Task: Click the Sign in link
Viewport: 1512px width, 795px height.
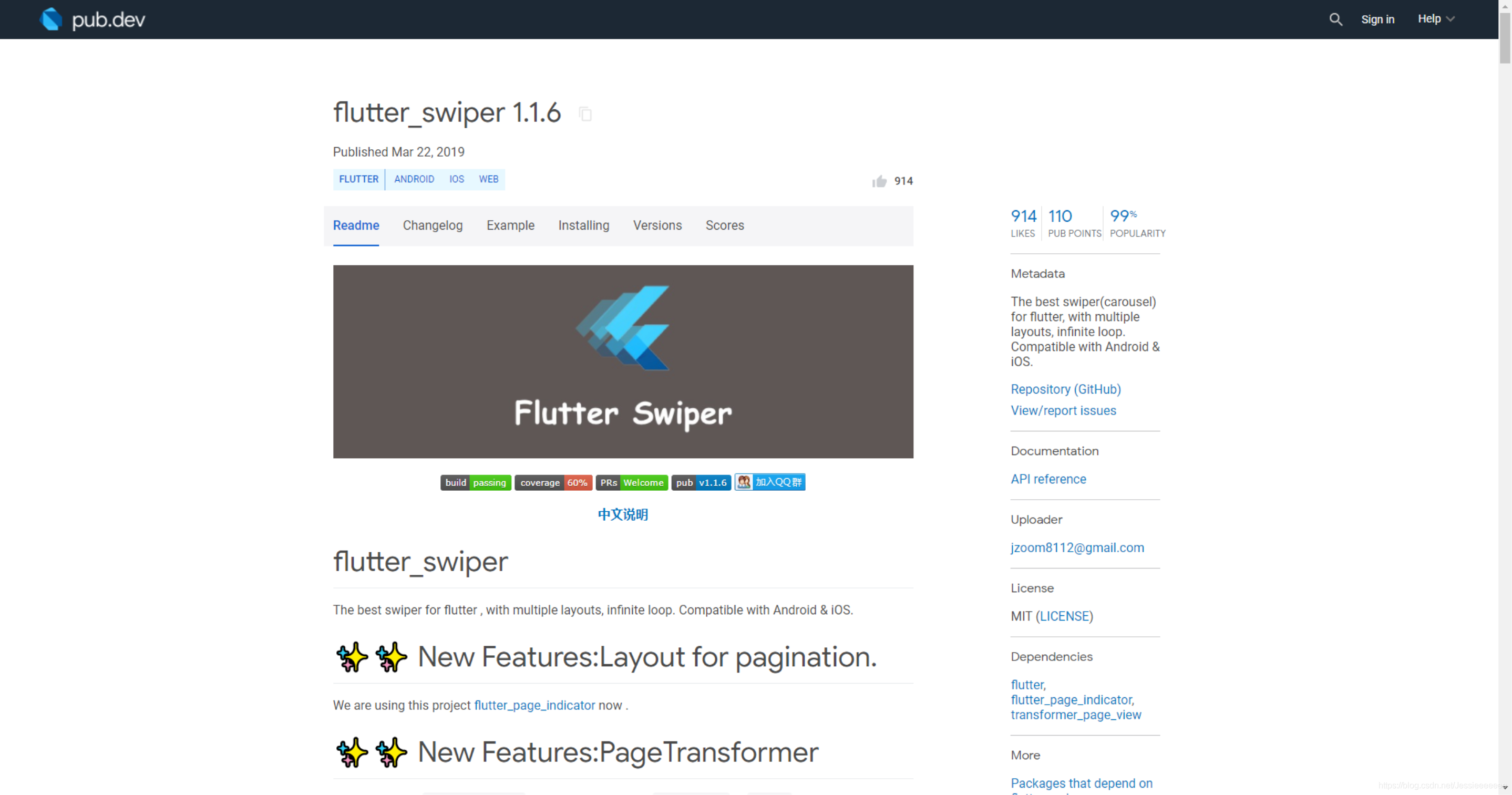Action: pyautogui.click(x=1377, y=19)
